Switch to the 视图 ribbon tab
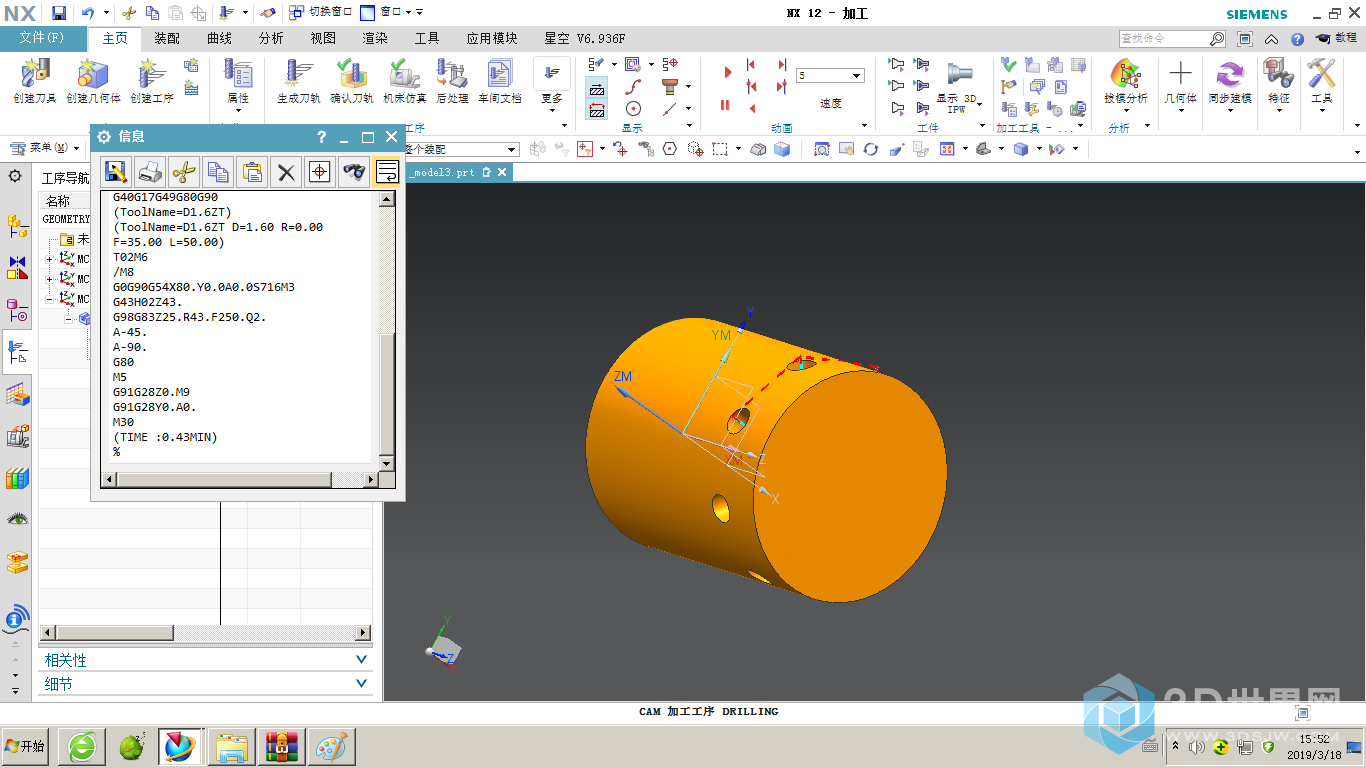 [x=323, y=38]
